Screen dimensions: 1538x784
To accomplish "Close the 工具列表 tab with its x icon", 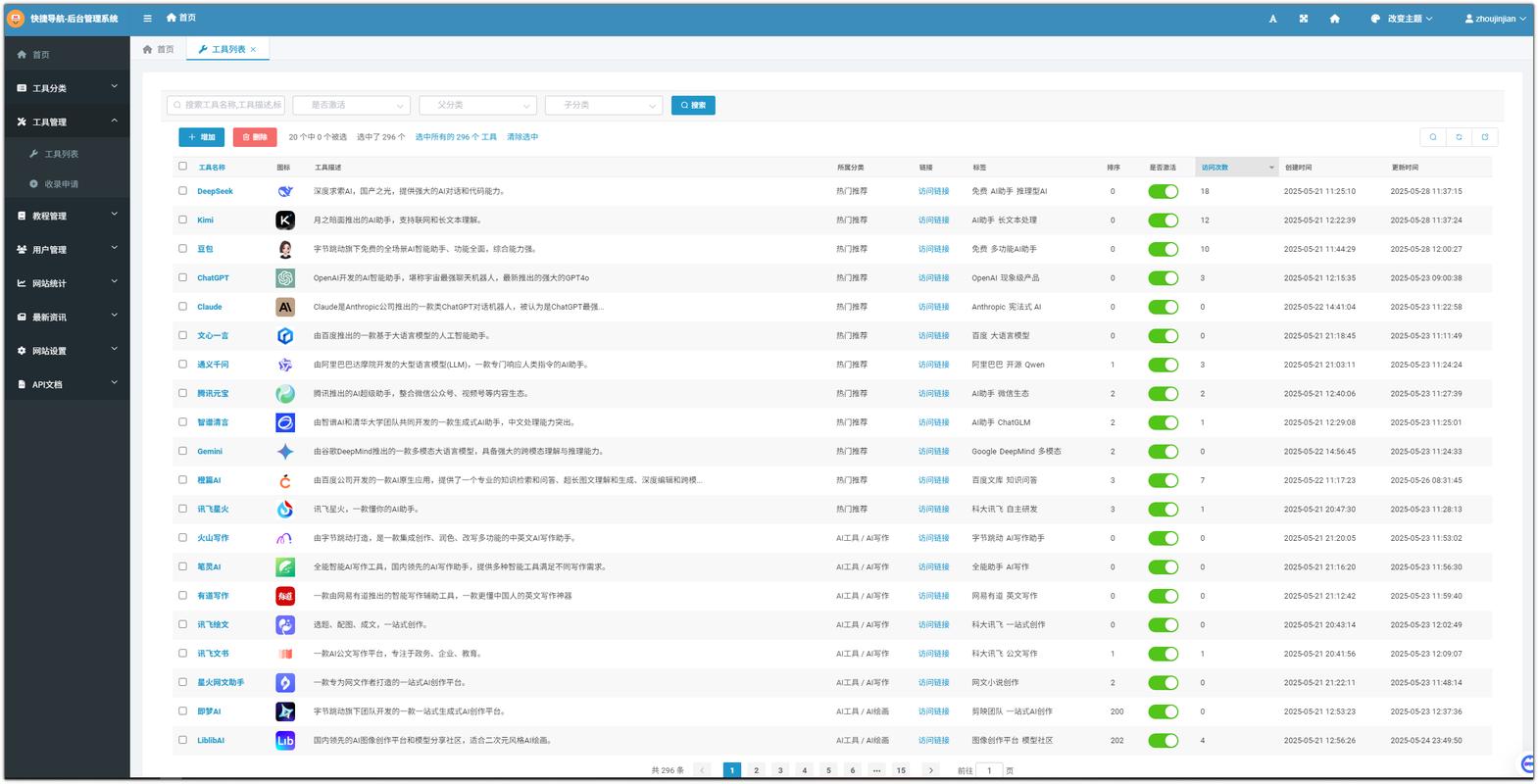I will (253, 49).
